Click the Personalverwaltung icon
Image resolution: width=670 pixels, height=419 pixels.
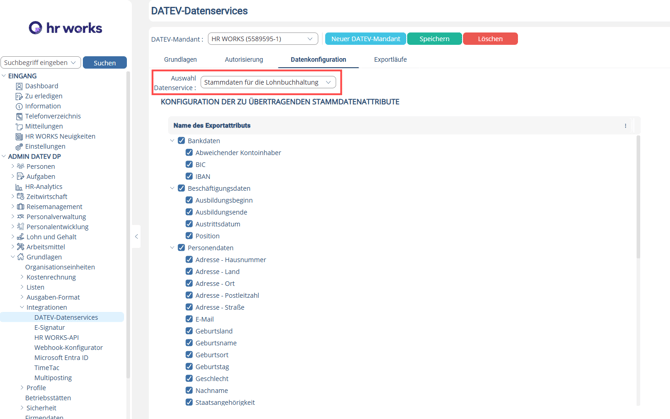(x=21, y=217)
